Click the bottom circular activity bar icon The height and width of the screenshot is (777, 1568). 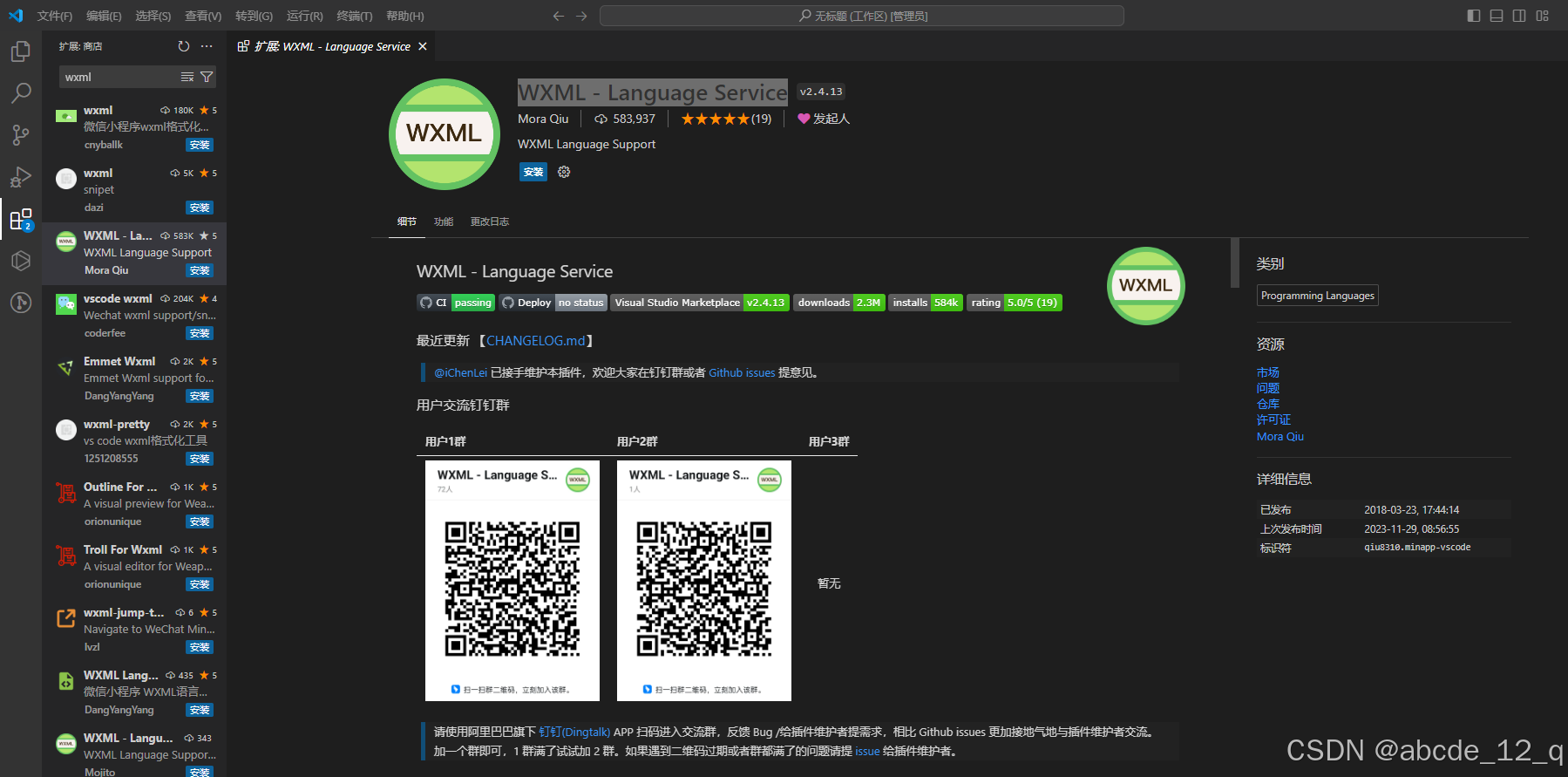point(21,303)
